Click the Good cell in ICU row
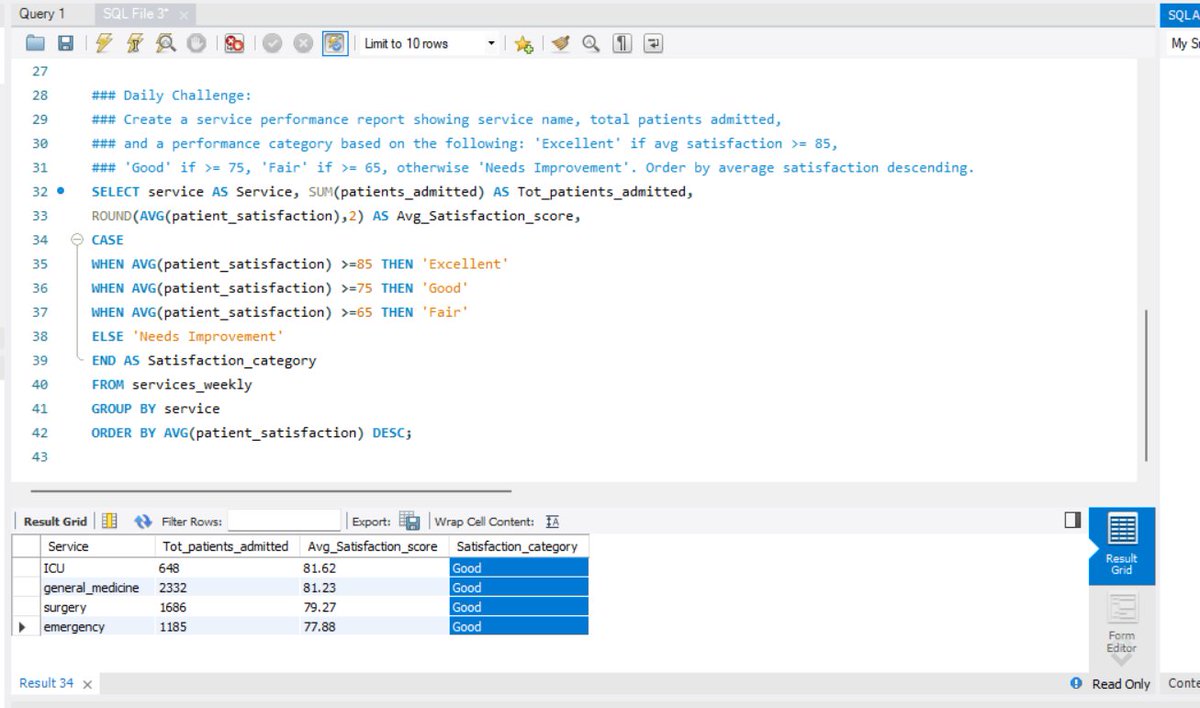This screenshot has width=1200, height=708. [x=519, y=568]
